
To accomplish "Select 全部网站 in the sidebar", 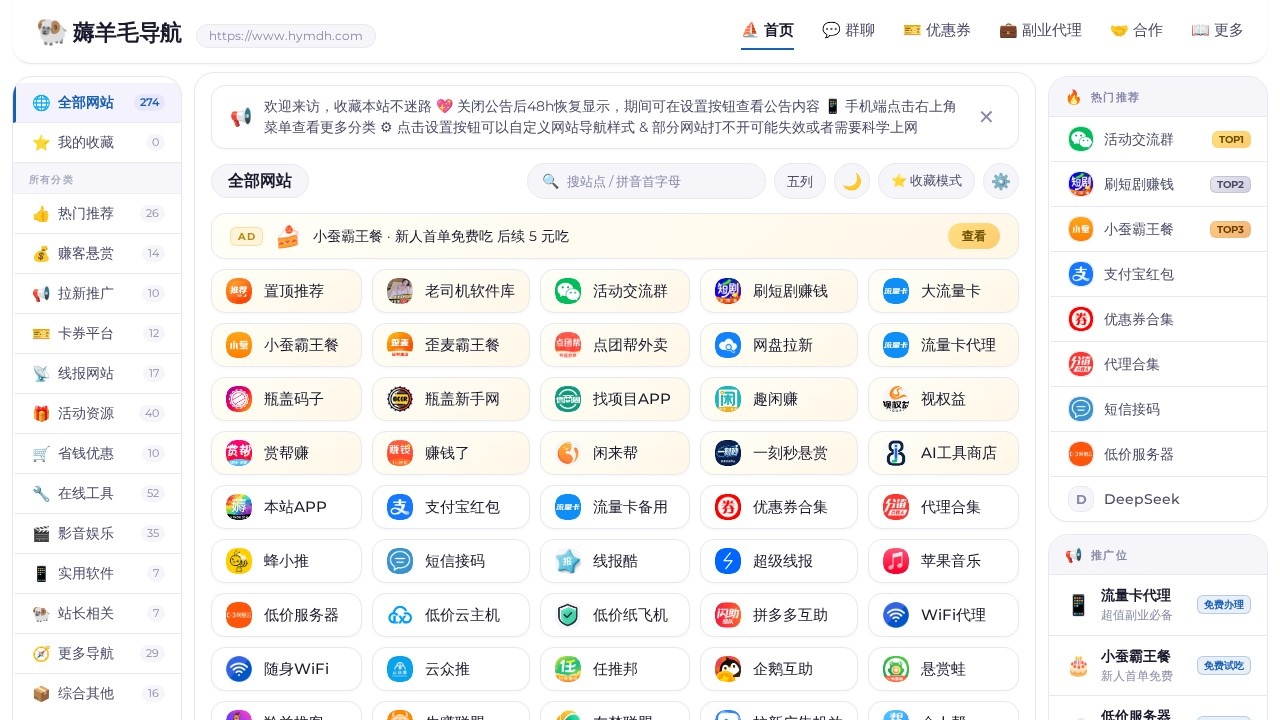I will click(x=98, y=102).
